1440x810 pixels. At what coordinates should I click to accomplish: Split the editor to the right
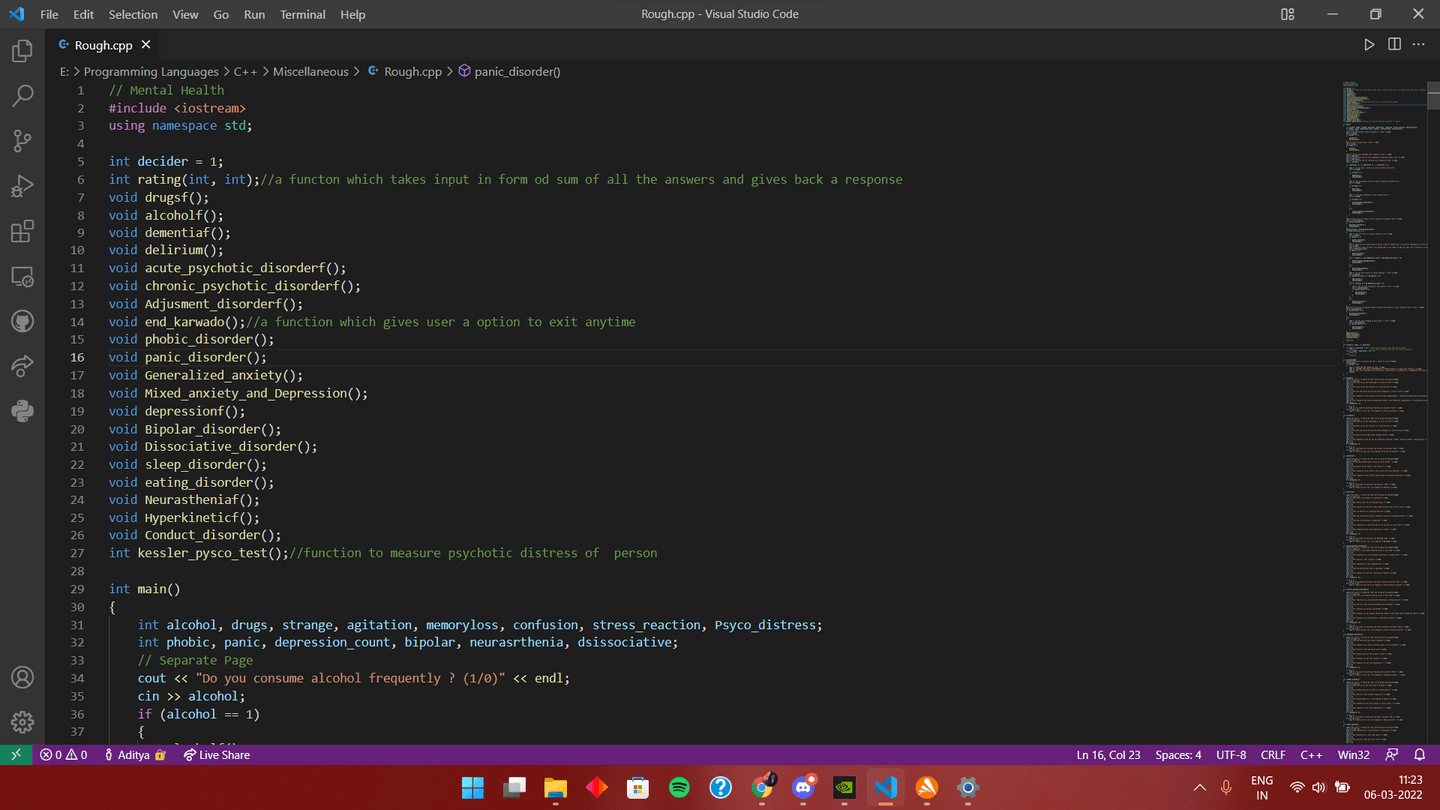point(1394,45)
